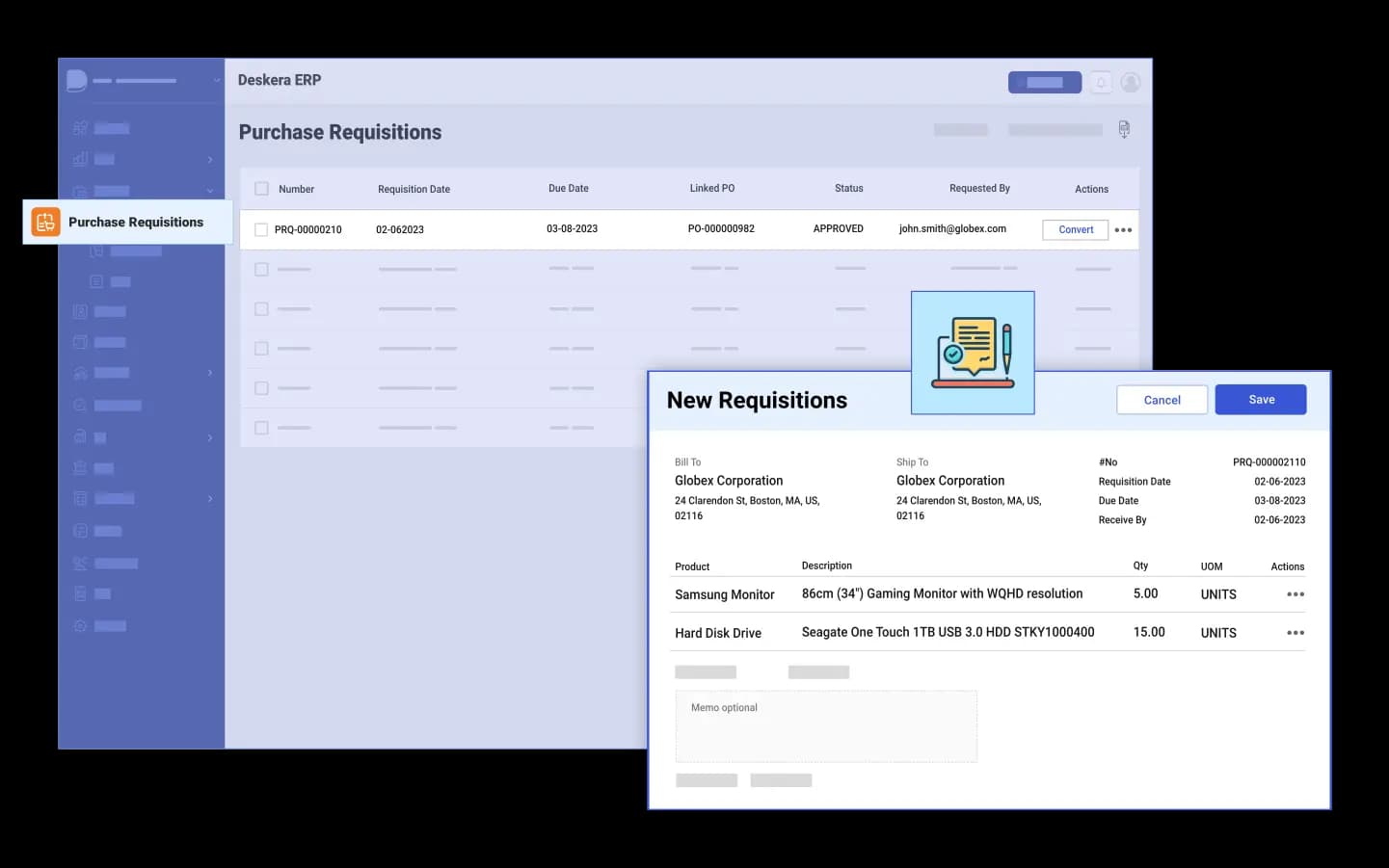Screen dimensions: 1389x868
Task: Click the Purchase Requisitions orange sidebar icon
Action: point(45,222)
